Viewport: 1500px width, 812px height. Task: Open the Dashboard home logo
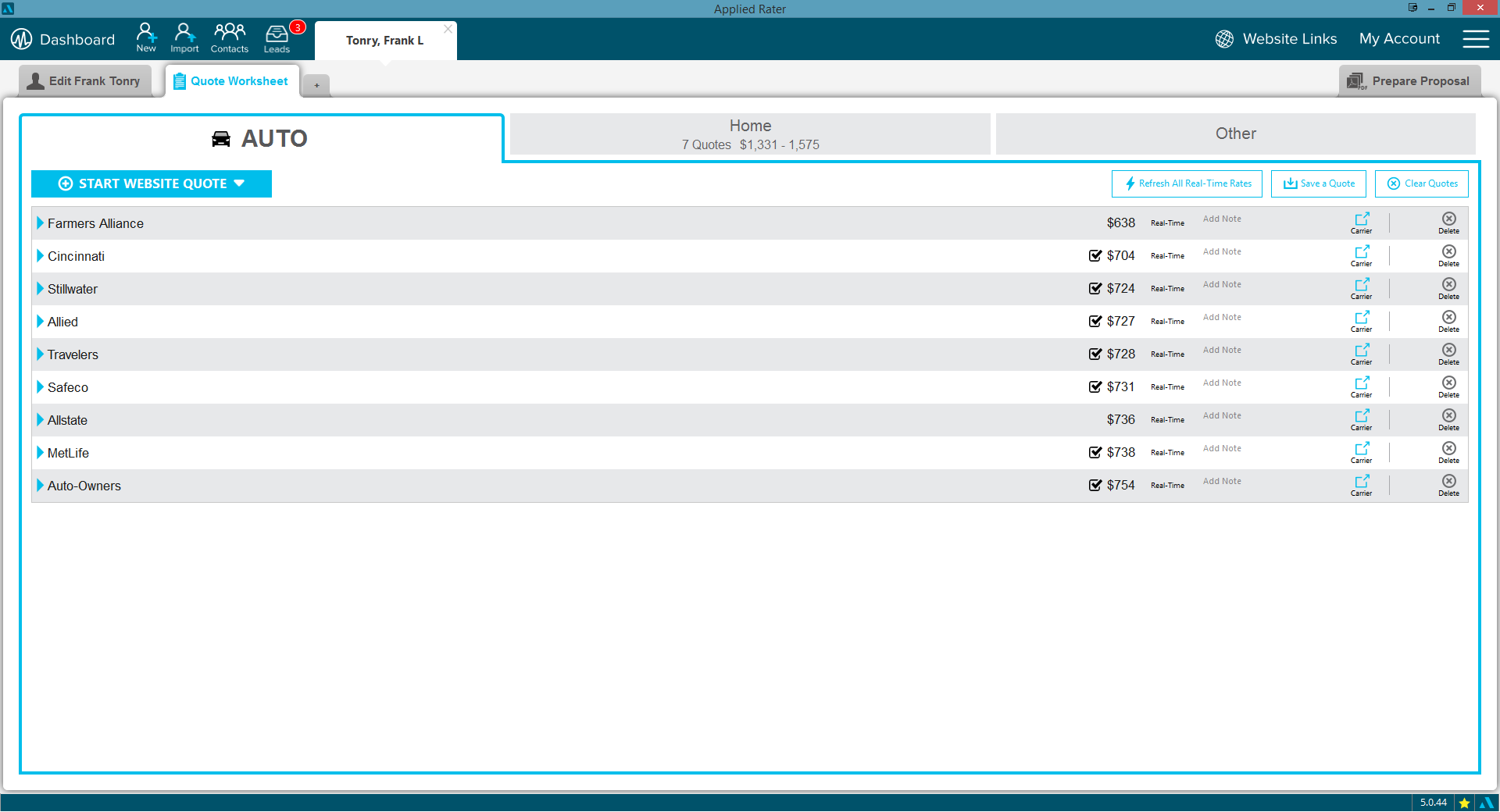pos(21,39)
